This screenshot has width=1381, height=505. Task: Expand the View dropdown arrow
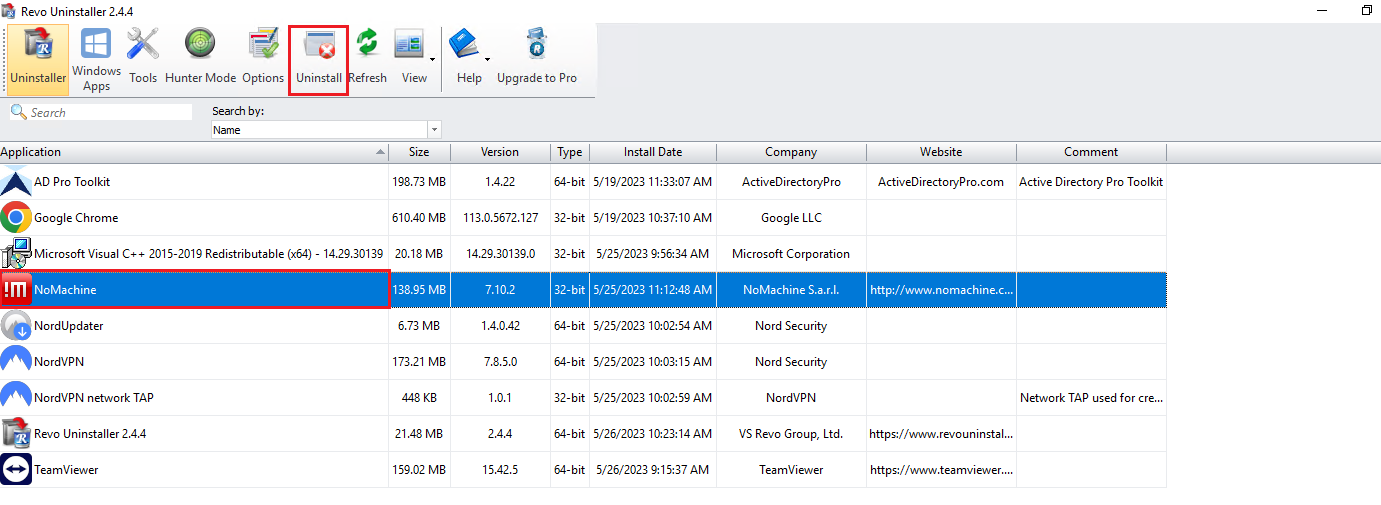click(x=433, y=60)
